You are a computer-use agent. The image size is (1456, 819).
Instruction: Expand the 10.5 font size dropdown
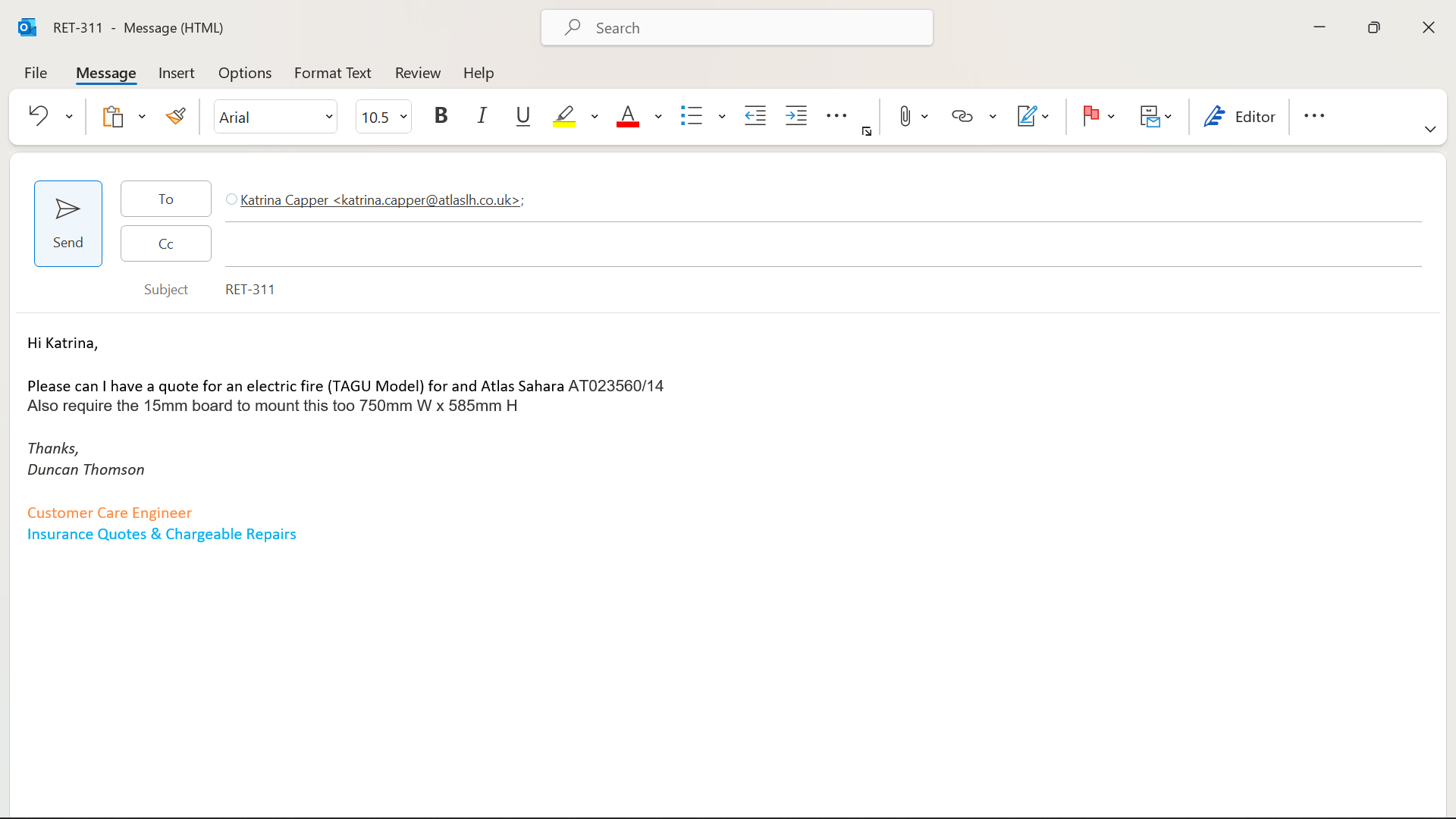[x=403, y=117]
